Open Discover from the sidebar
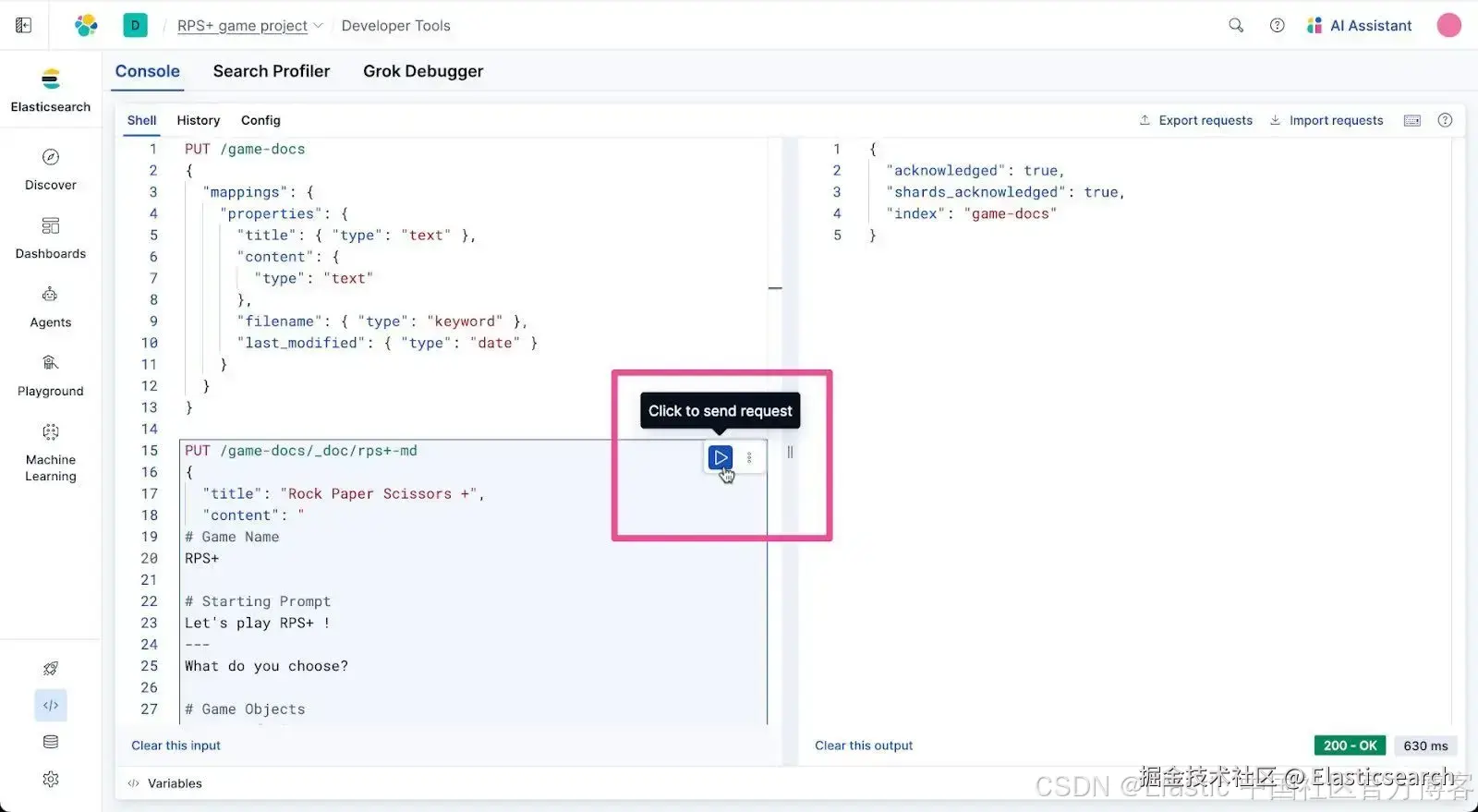1478x812 pixels. point(51,170)
